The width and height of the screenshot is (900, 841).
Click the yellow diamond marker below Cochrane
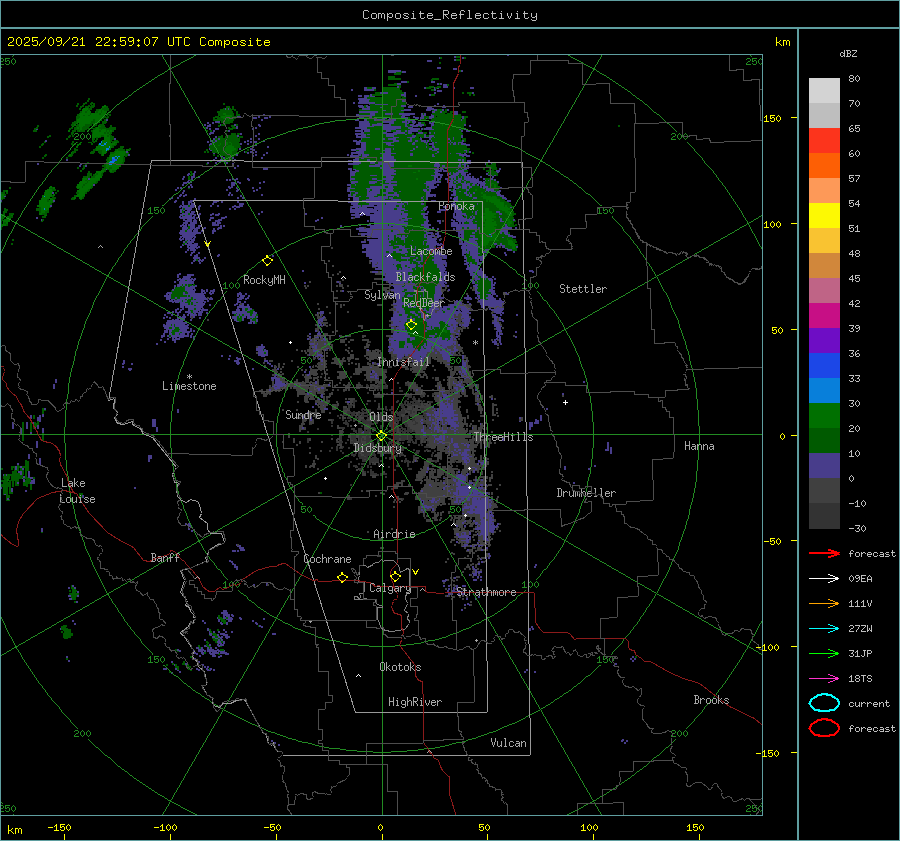pos(342,577)
